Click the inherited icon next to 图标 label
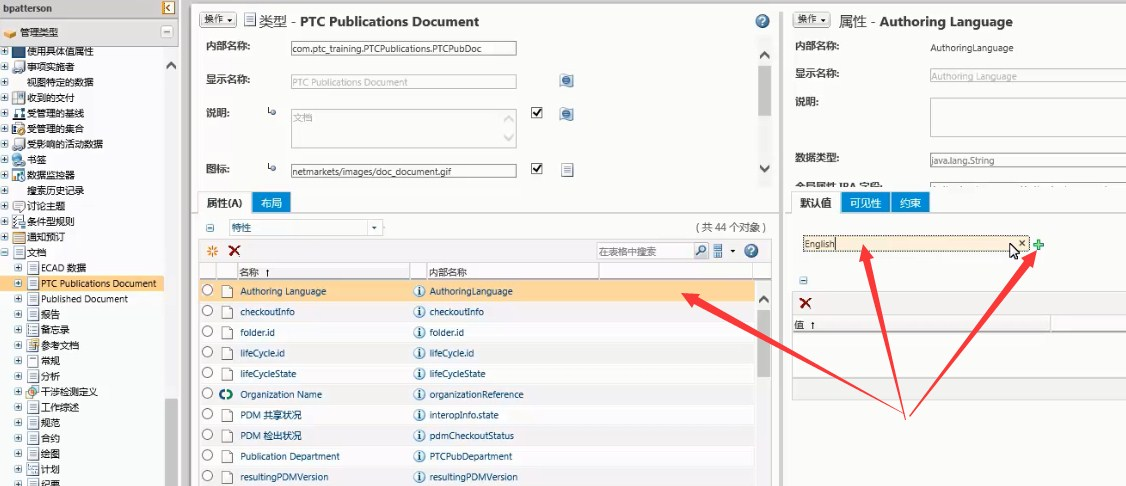 [271, 168]
